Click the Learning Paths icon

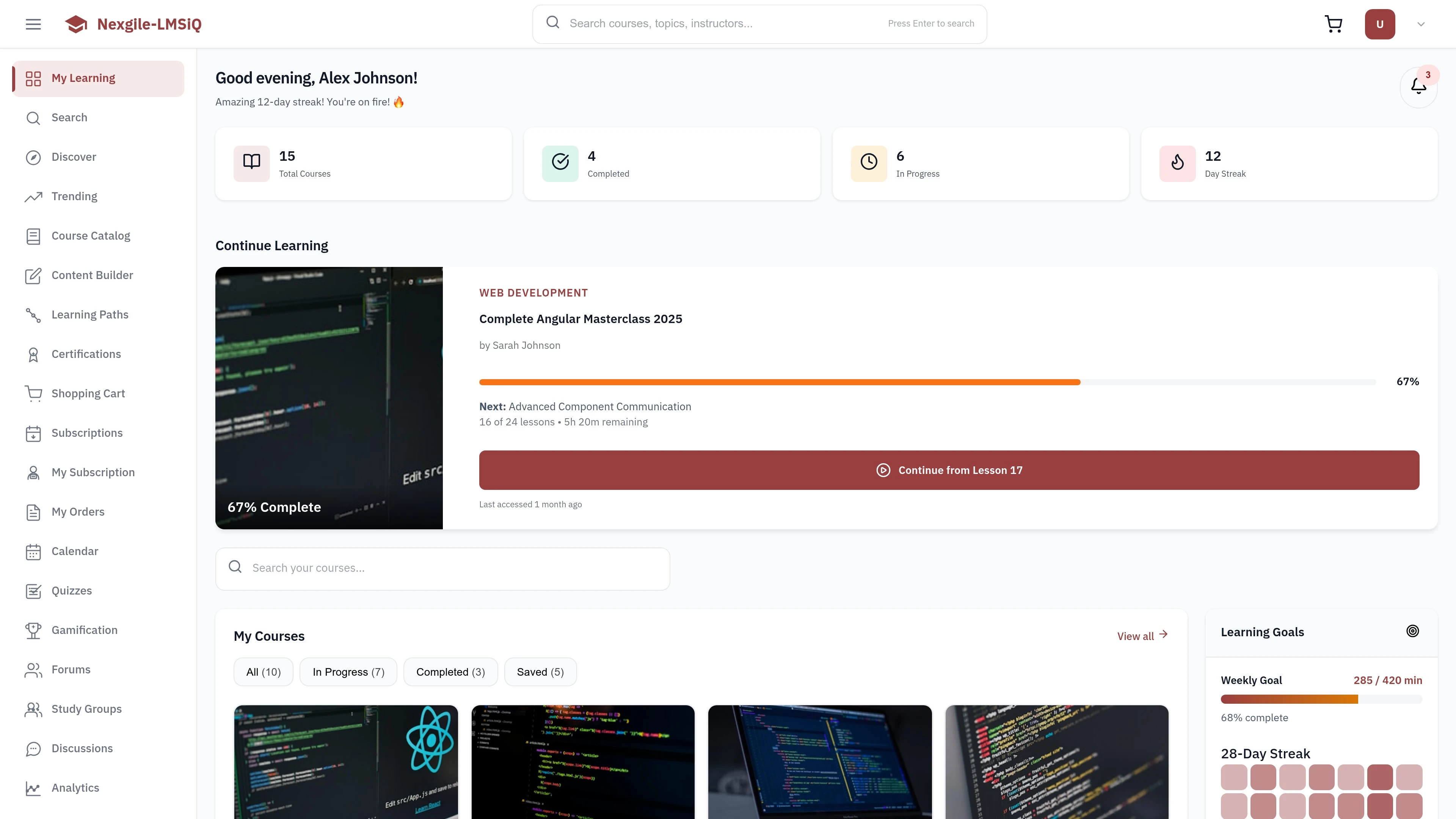coord(33,315)
